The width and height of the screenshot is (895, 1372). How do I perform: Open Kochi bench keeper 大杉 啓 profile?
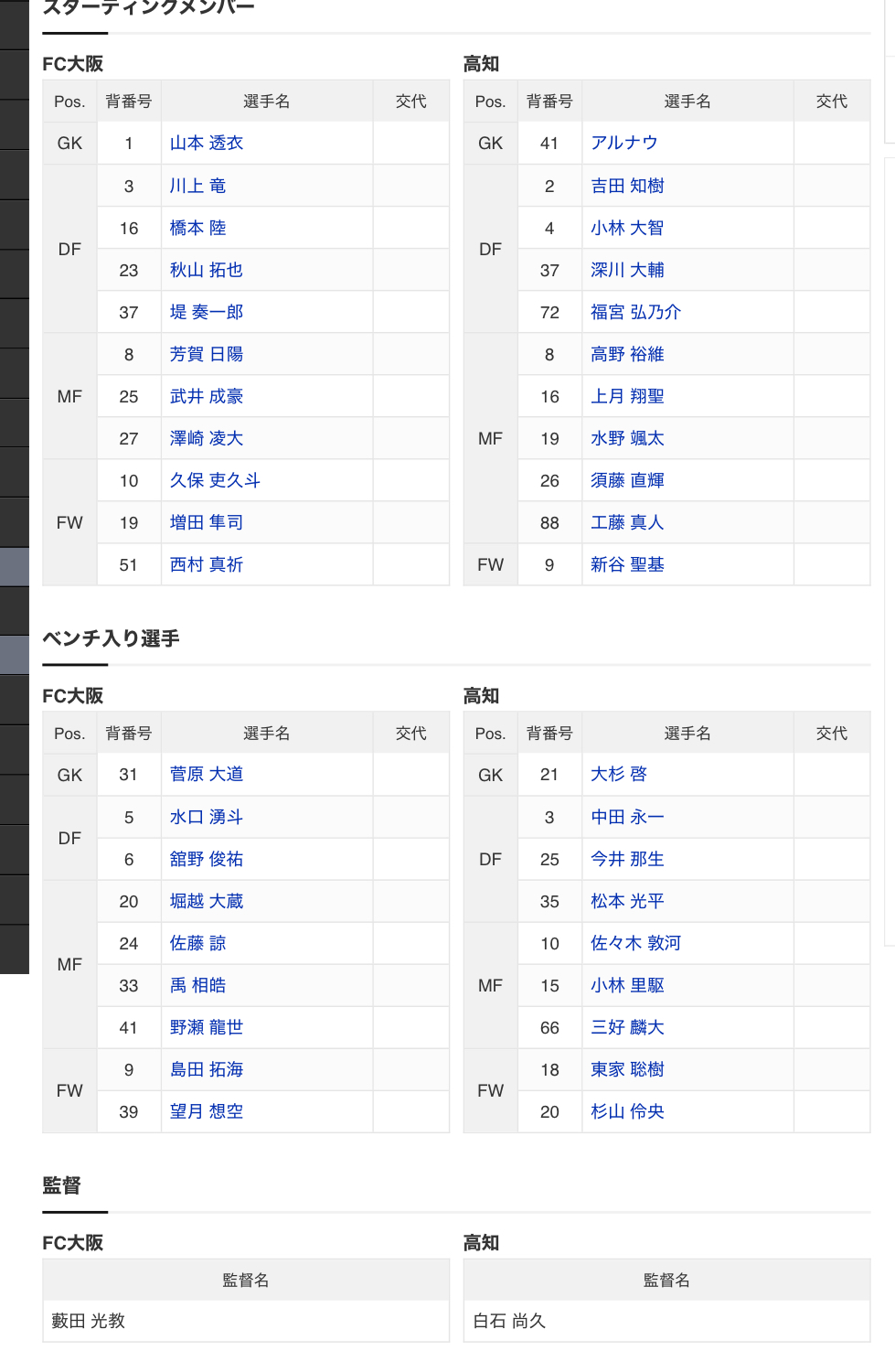pyautogui.click(x=619, y=775)
